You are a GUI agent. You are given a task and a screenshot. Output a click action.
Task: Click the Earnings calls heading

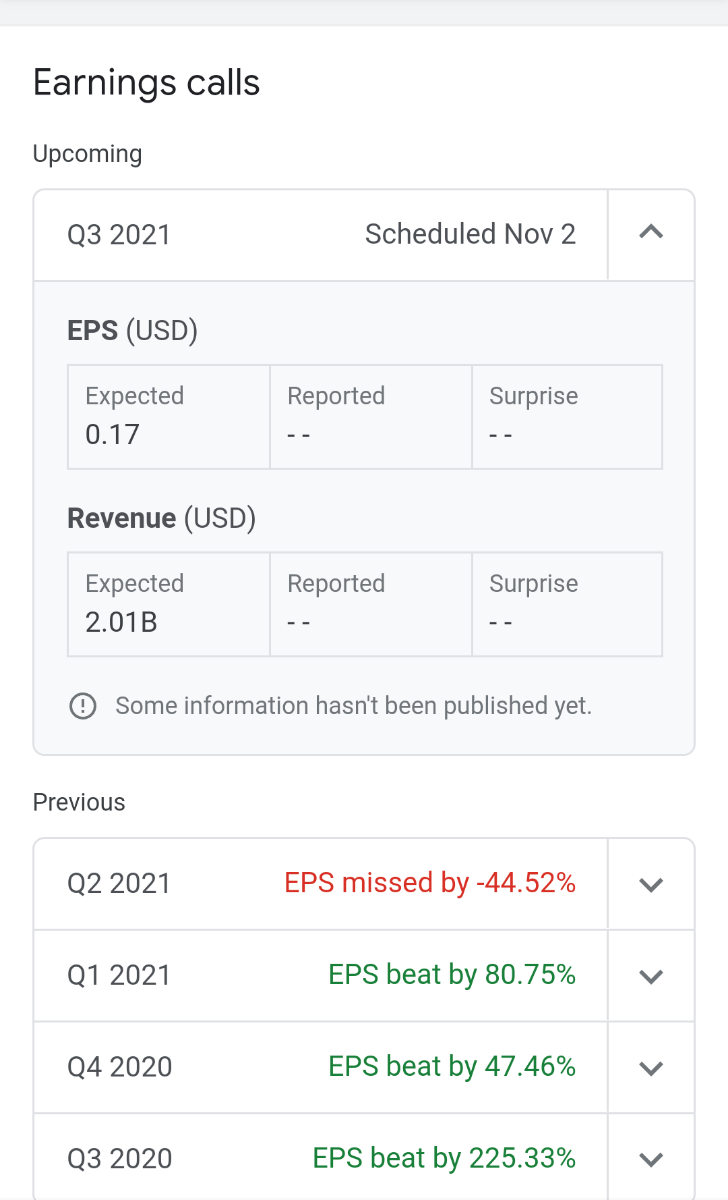147,83
